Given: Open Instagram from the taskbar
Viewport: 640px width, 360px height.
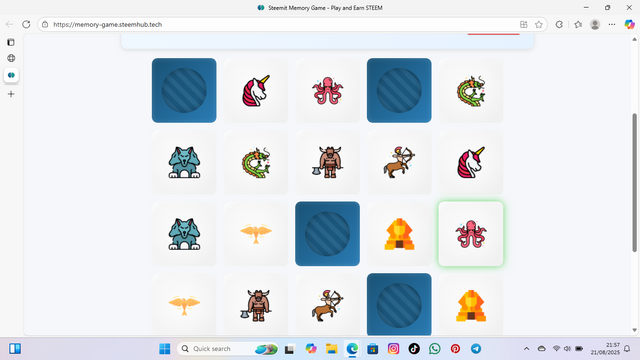Looking at the screenshot, I should tap(393, 349).
